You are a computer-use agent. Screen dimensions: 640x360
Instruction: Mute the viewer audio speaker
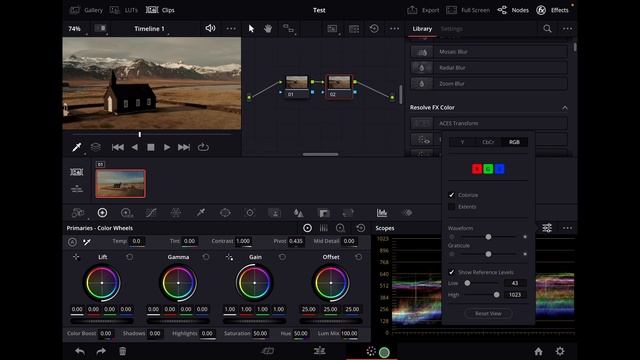[210, 28]
